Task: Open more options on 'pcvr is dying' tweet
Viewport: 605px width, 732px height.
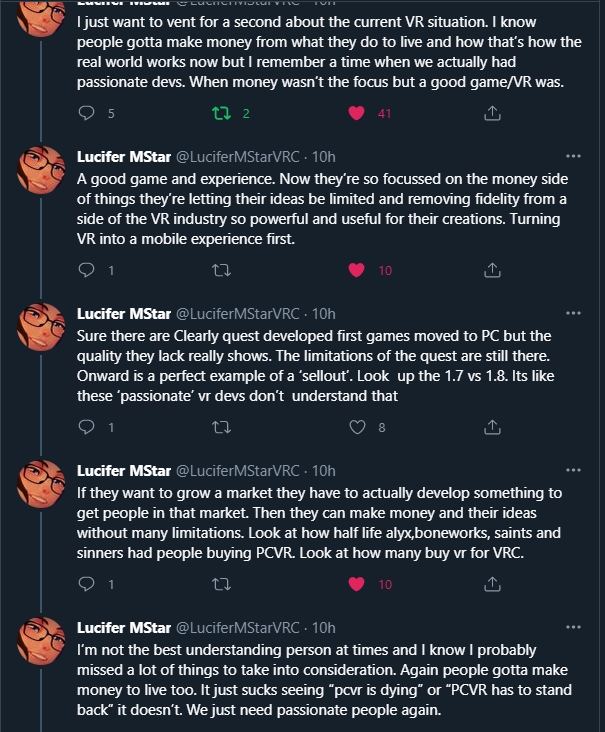Action: [573, 627]
